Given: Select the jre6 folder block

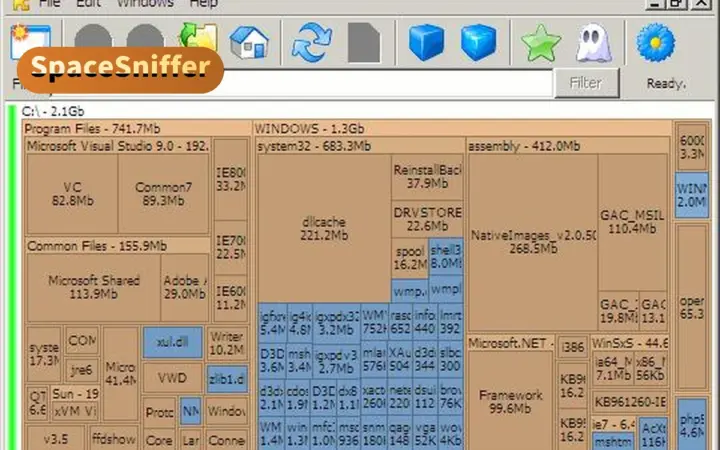Looking at the screenshot, I should (x=81, y=369).
